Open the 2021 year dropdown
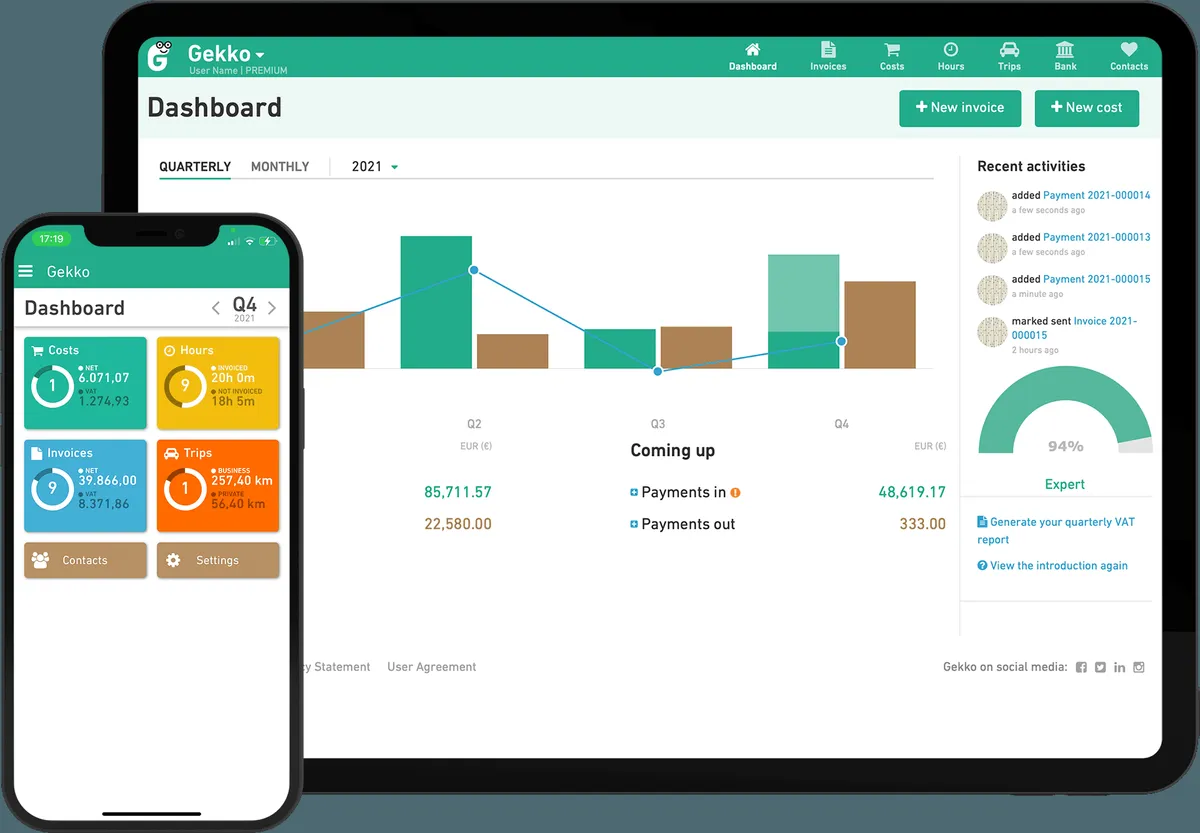This screenshot has height=833, width=1200. click(375, 167)
